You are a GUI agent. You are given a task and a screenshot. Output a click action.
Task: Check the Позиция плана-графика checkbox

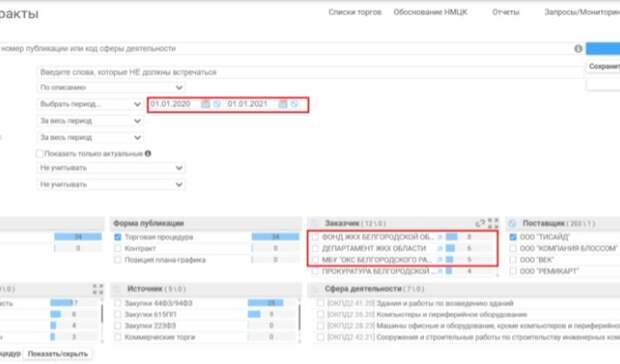tap(117, 260)
